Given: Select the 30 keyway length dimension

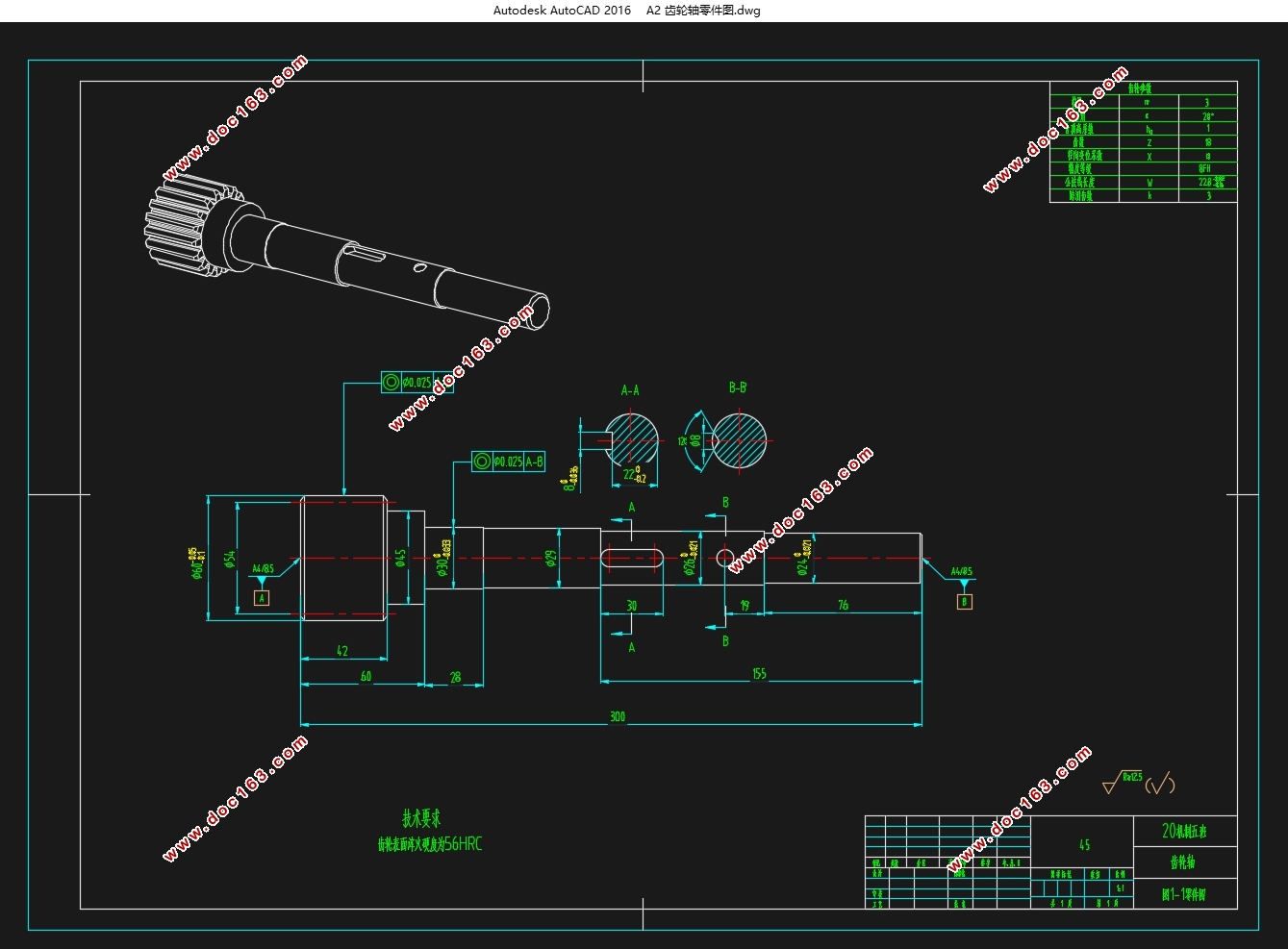Looking at the screenshot, I should click(631, 606).
